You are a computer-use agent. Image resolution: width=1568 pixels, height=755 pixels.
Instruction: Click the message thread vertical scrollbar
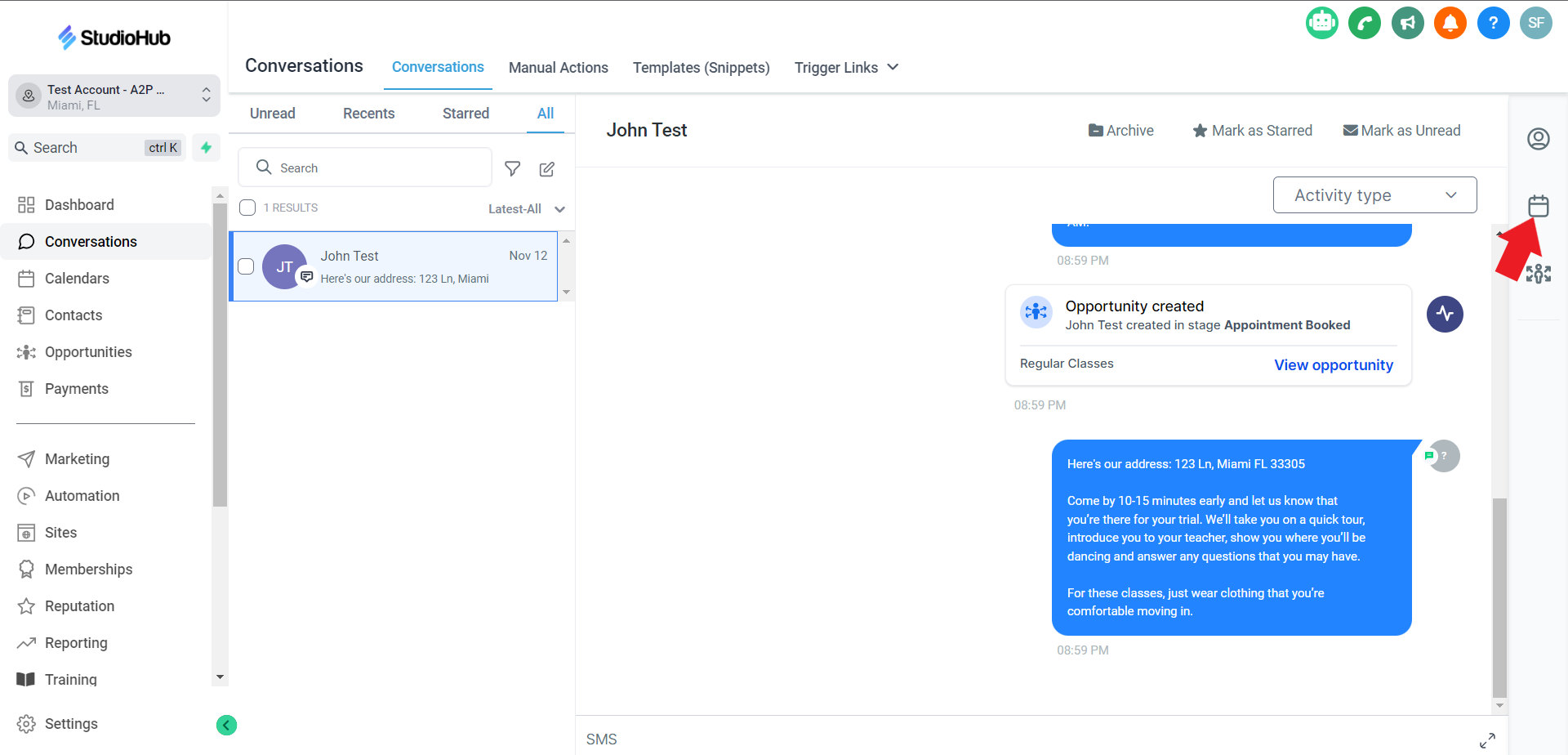1499,596
